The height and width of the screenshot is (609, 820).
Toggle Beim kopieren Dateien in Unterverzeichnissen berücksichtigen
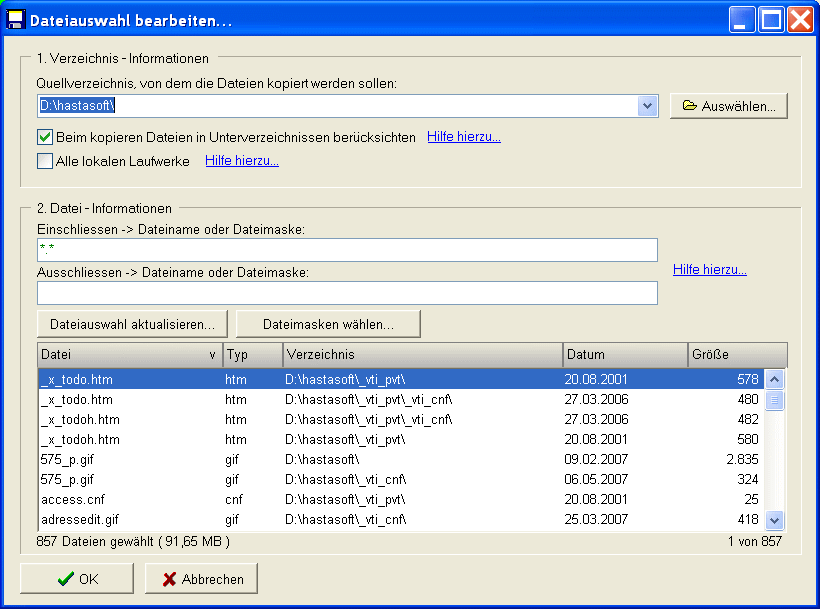[x=45, y=137]
